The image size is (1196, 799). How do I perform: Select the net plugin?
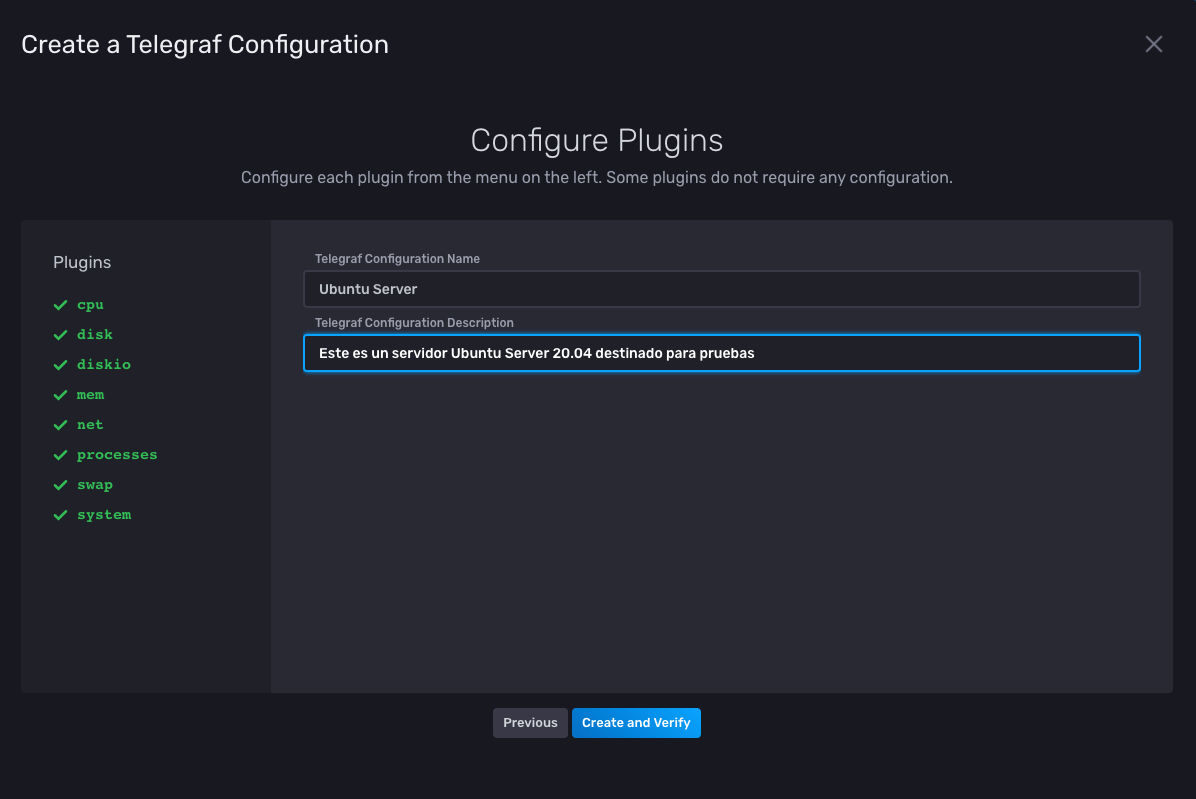[90, 425]
